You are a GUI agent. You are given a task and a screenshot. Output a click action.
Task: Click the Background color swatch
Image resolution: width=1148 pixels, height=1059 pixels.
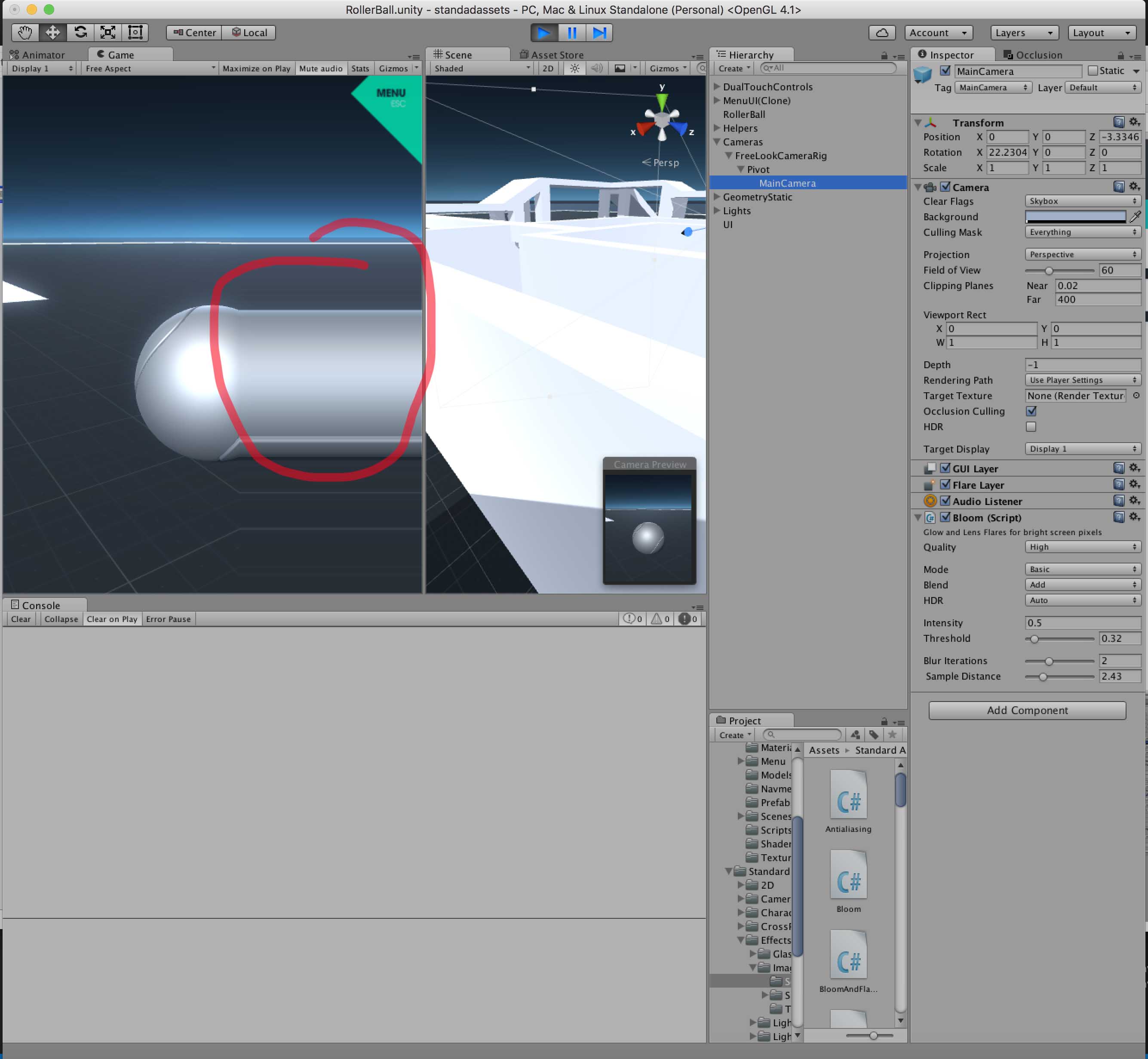point(1076,217)
